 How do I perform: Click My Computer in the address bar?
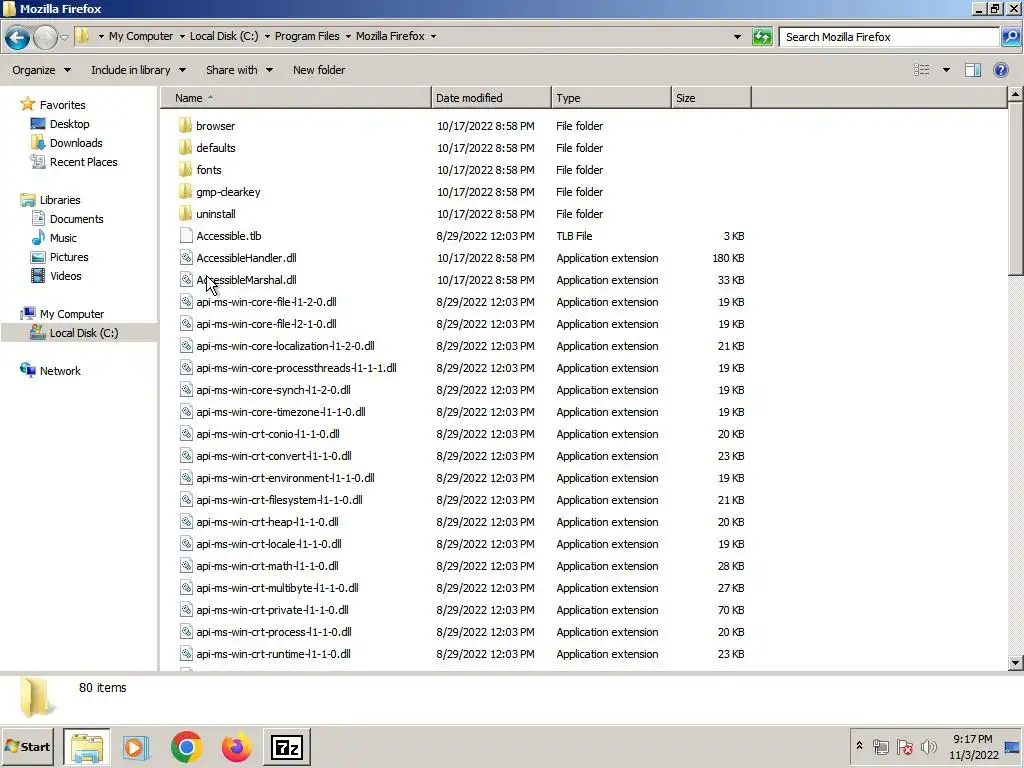141,37
